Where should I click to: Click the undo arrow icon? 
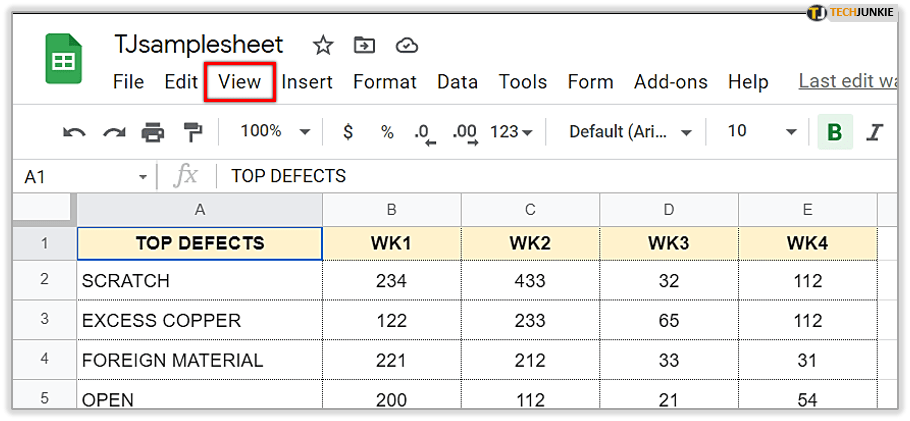[x=74, y=132]
